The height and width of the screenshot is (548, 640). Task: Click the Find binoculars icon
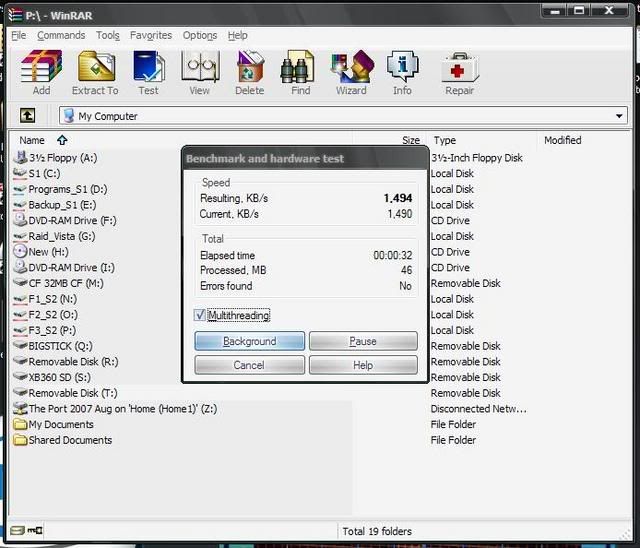tap(298, 67)
